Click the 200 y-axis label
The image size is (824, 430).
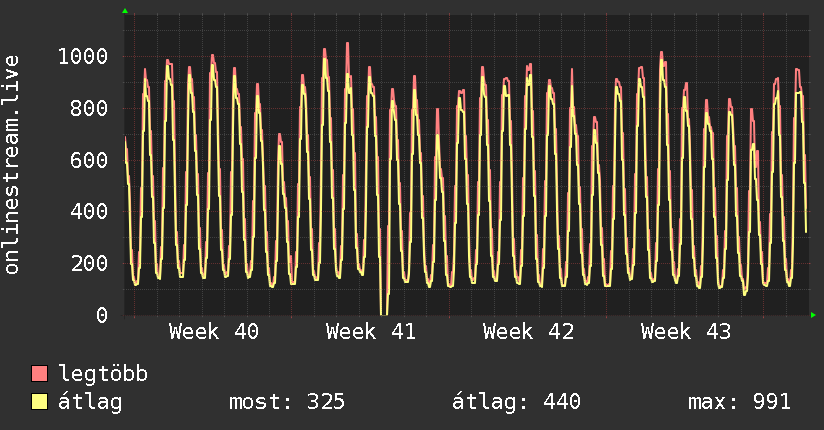tap(89, 263)
